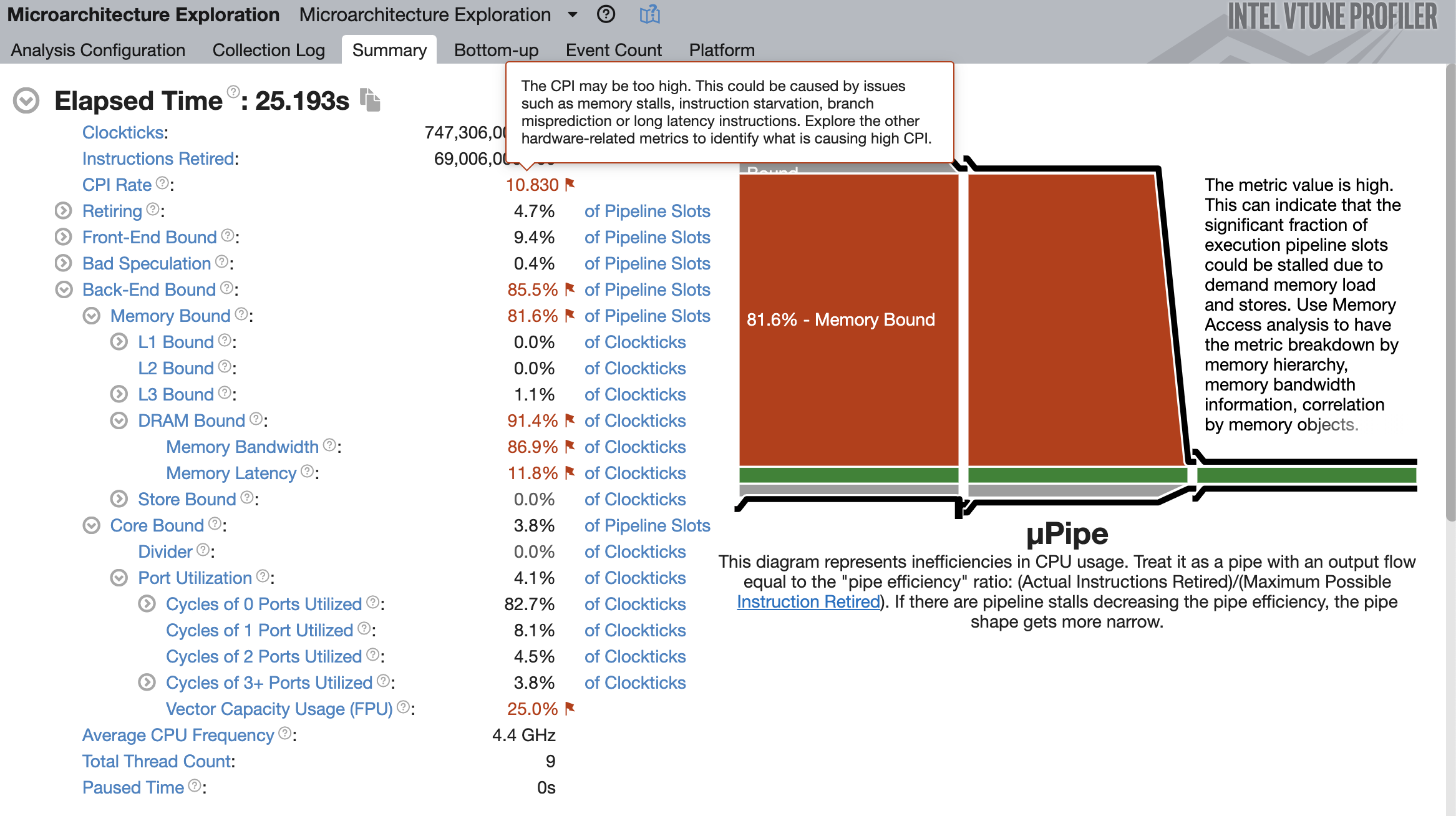This screenshot has width=1456, height=816.
Task: Expand the Retiring metric row
Action: coord(63,211)
